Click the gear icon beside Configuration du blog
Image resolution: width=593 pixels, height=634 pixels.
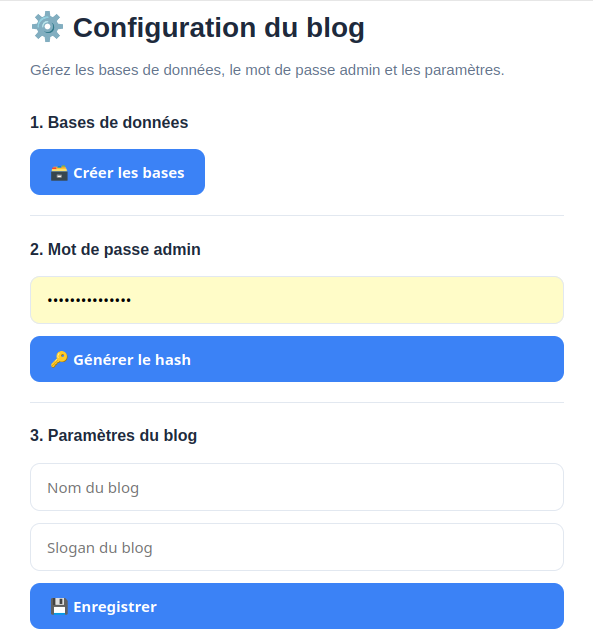47,27
